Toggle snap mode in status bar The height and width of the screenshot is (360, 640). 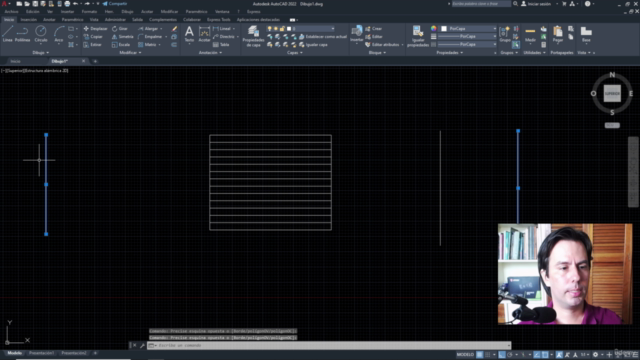(488, 355)
